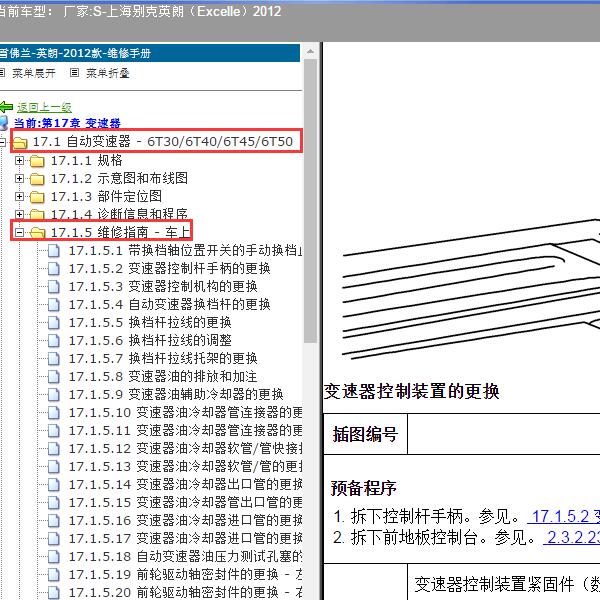The image size is (600, 600).
Task: Expand the 17.1.1 规格 node
Action: [19, 160]
